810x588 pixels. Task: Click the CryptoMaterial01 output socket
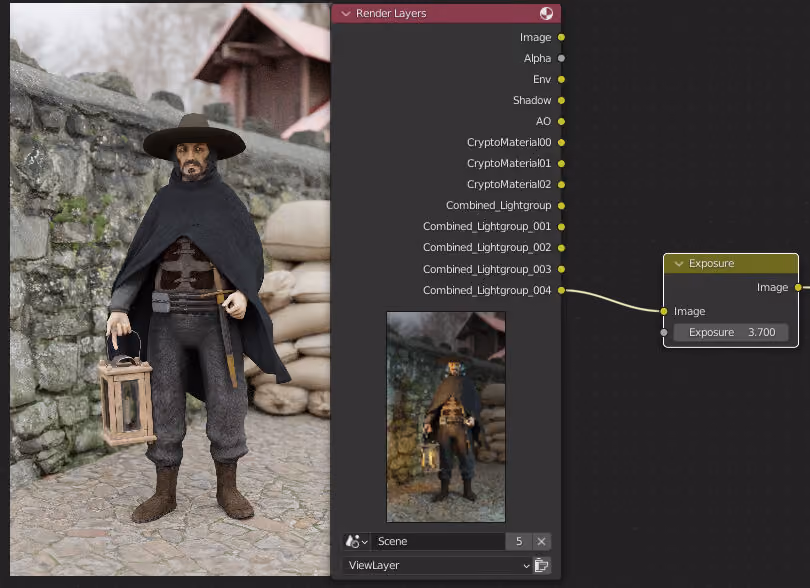point(562,163)
